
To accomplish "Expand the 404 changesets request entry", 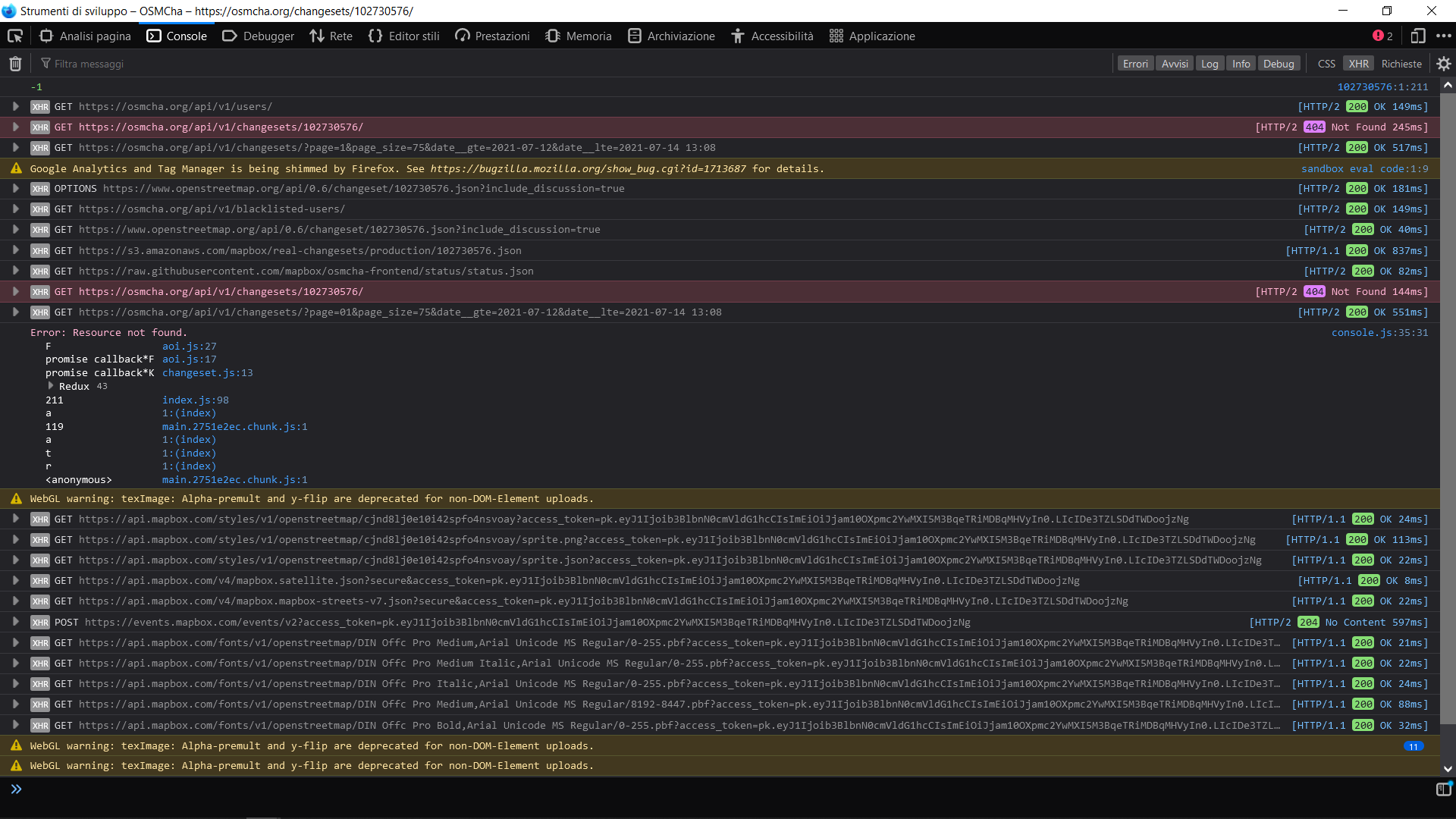I will pos(15,127).
